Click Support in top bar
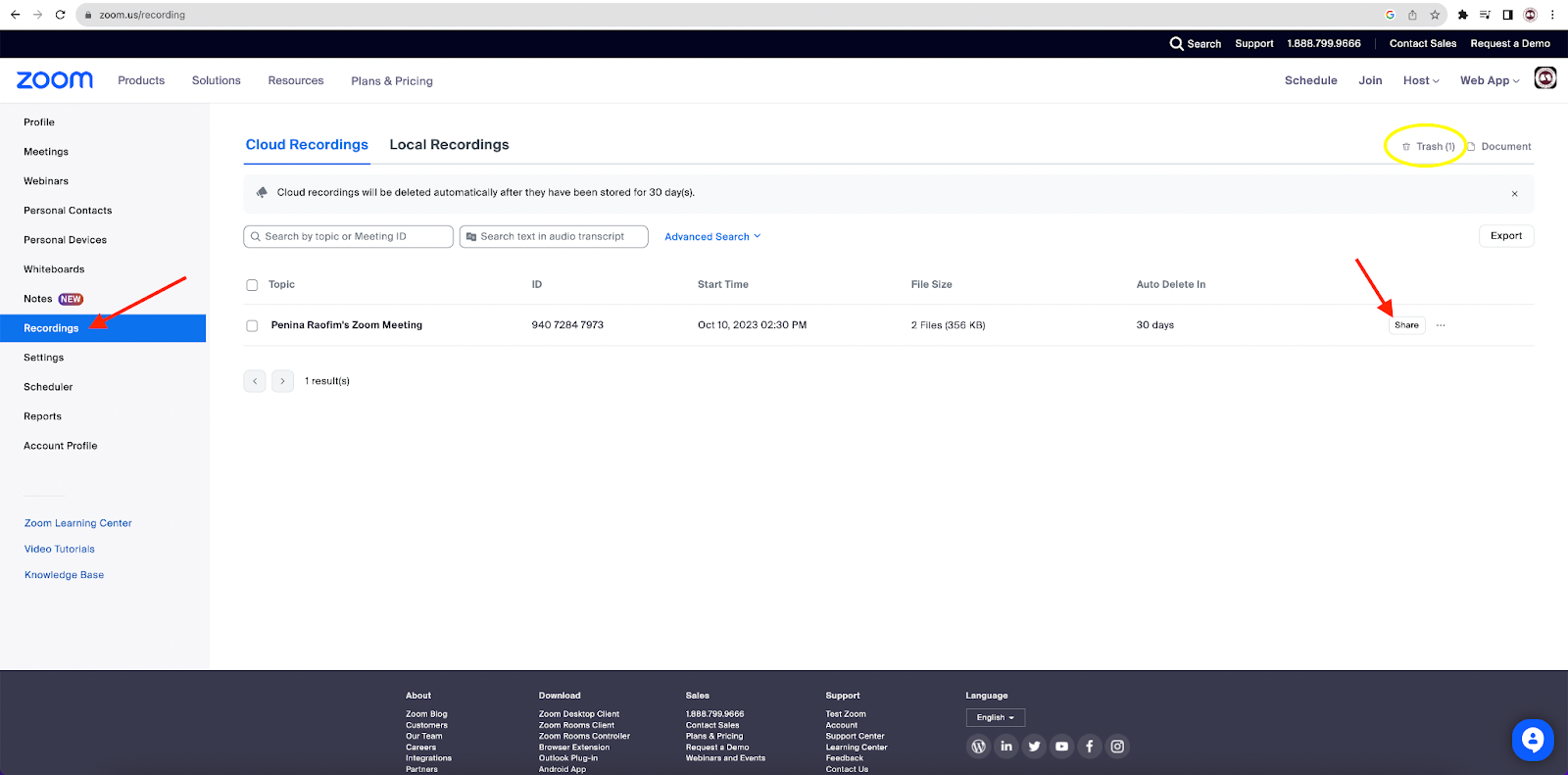The image size is (1568, 775). [x=1254, y=43]
